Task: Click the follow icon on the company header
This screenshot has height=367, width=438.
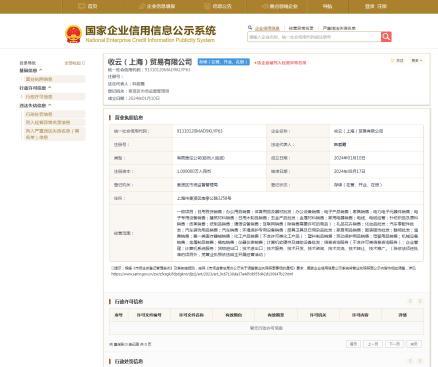Action: click(393, 60)
